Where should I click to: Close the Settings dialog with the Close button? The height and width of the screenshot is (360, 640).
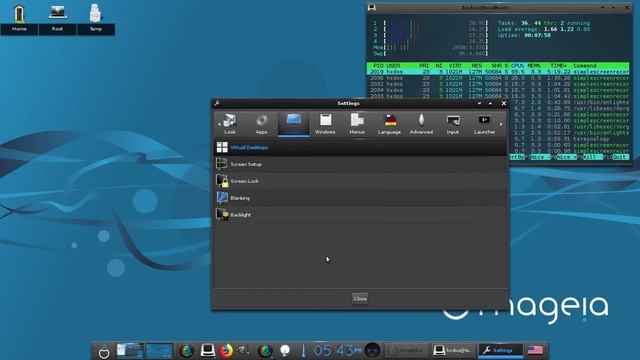click(360, 299)
